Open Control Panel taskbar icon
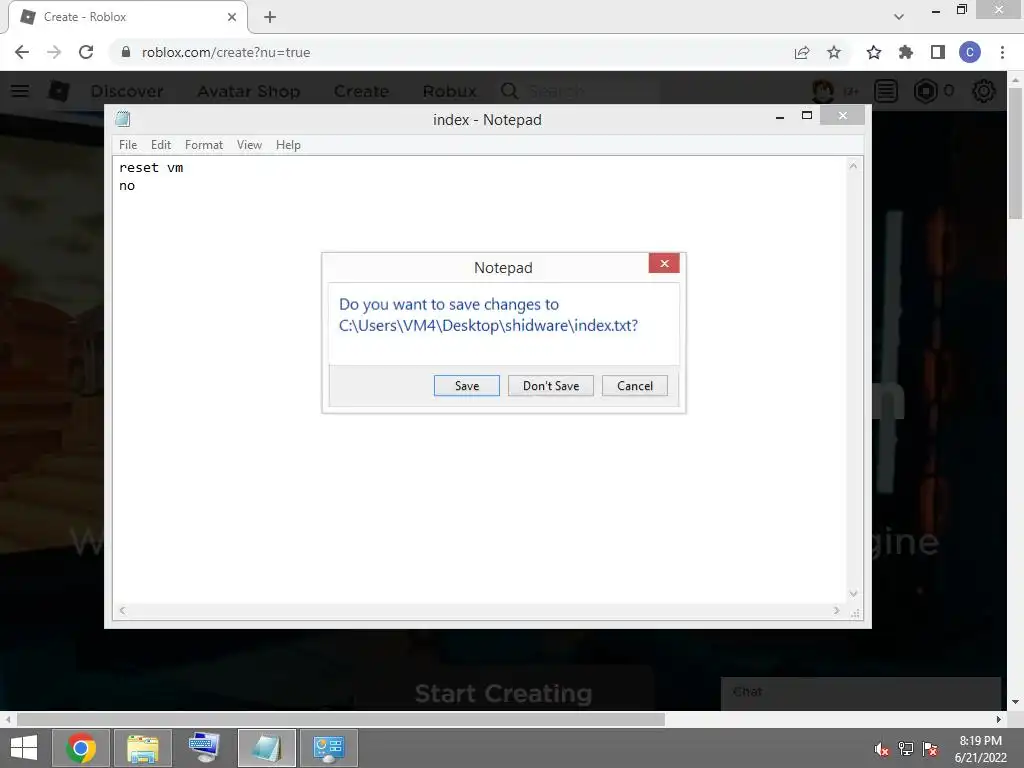 point(328,748)
